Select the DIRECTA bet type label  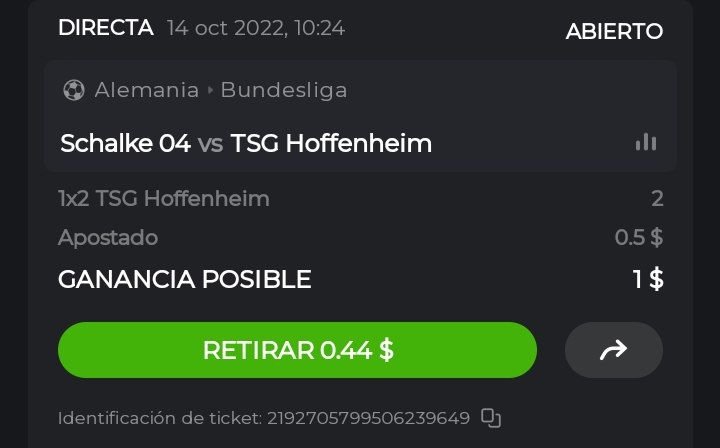point(105,28)
